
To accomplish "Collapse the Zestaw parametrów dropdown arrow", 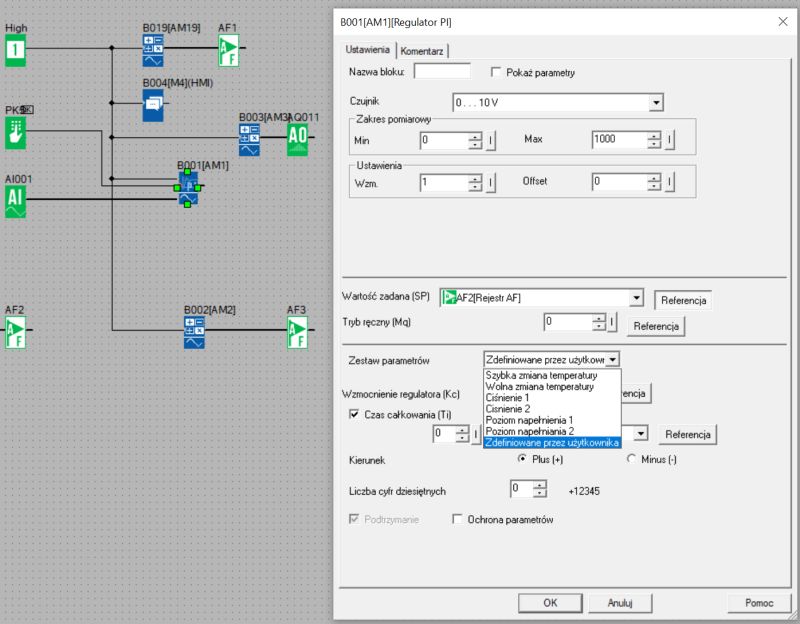I will [x=613, y=359].
